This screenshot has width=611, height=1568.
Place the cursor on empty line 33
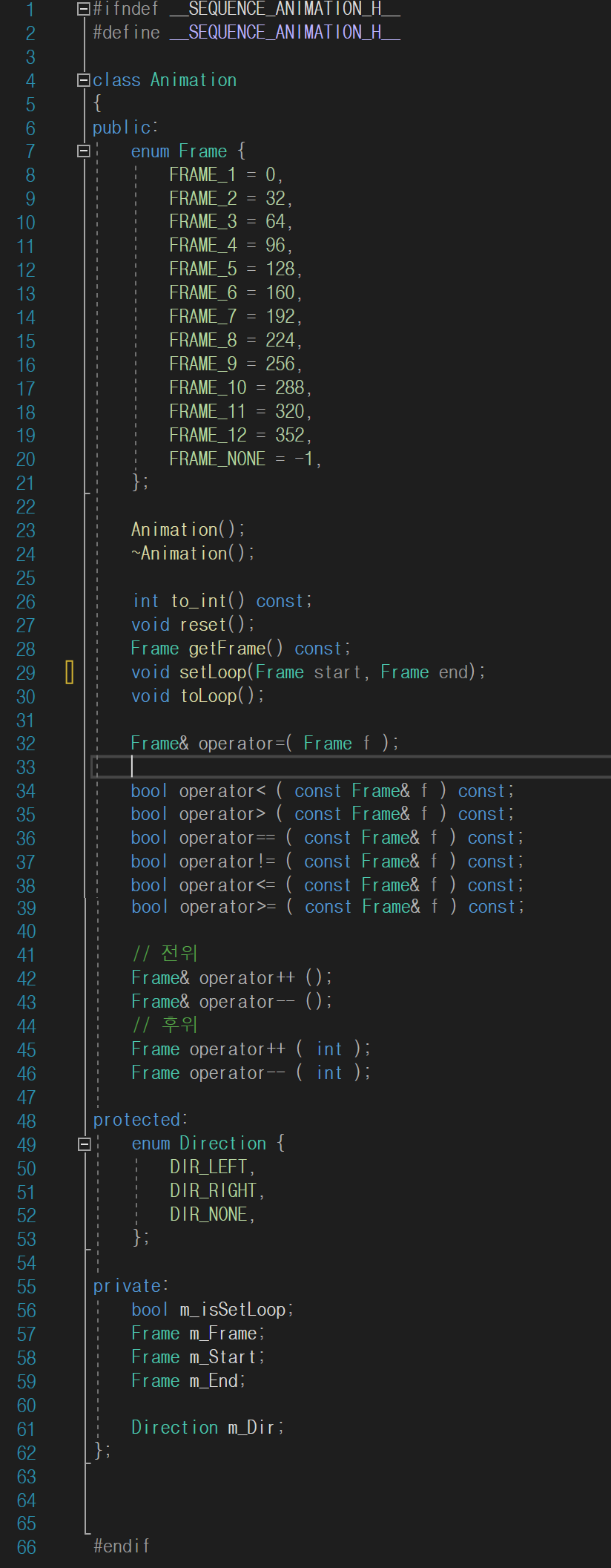coord(351,767)
